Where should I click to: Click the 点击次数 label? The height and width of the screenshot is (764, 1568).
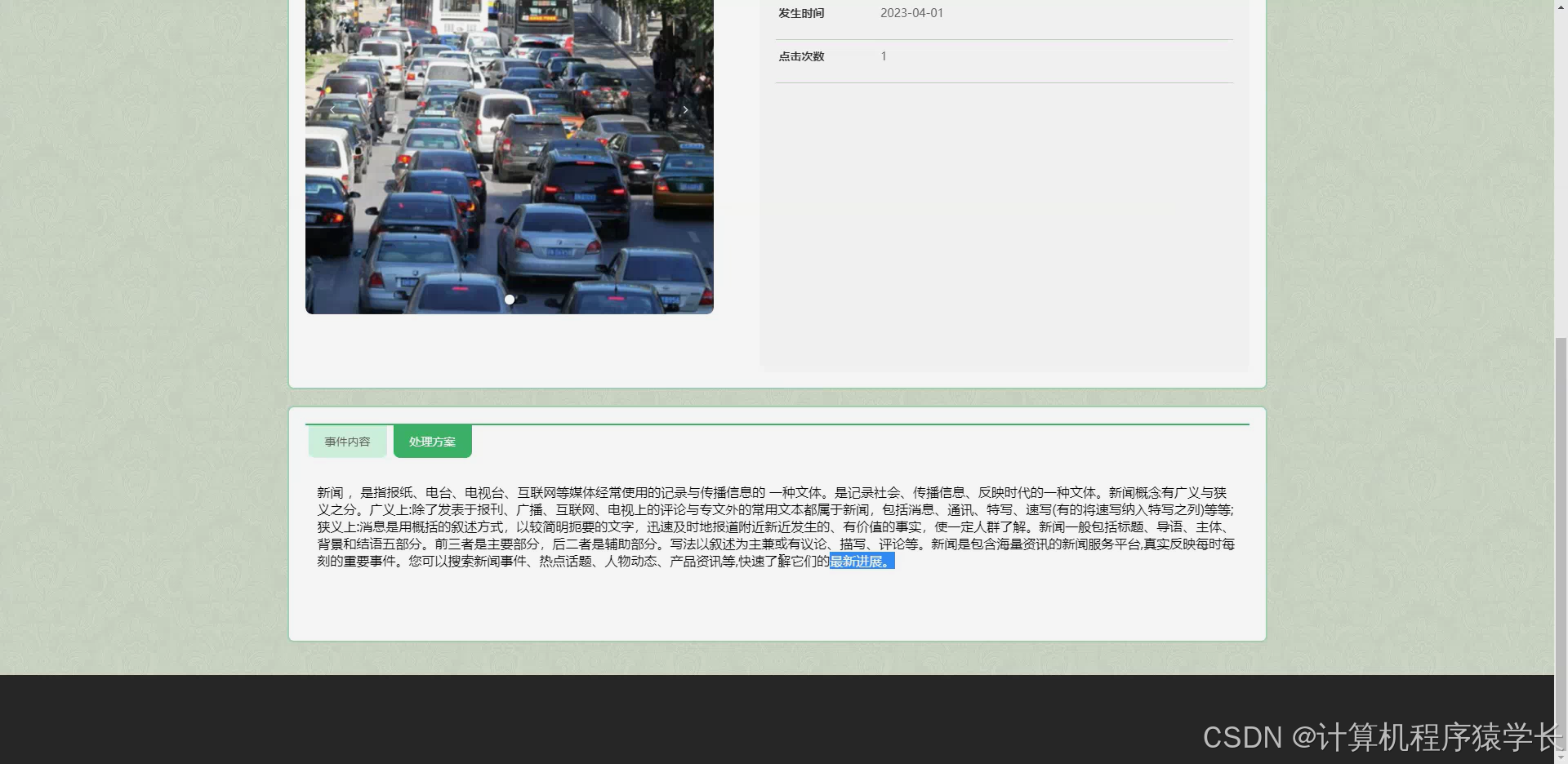(801, 56)
